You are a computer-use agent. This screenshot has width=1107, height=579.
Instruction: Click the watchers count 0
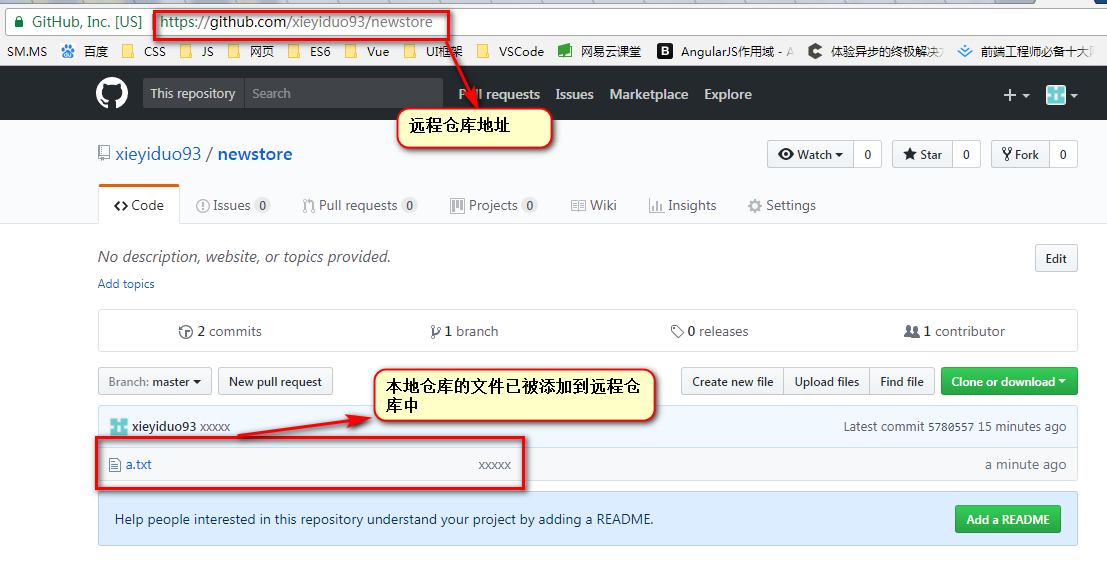[868, 155]
